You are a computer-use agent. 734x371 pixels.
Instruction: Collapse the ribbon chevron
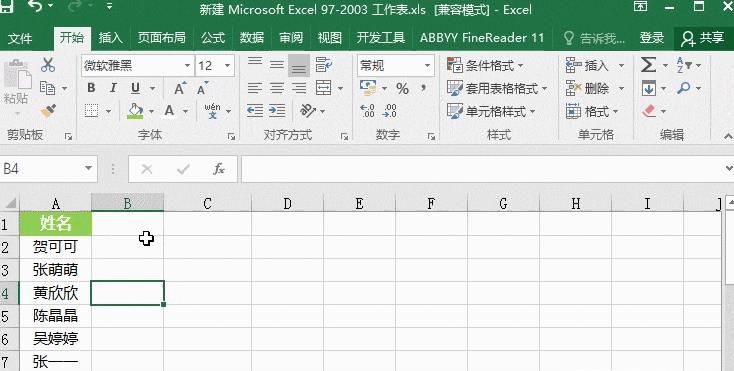(x=728, y=136)
